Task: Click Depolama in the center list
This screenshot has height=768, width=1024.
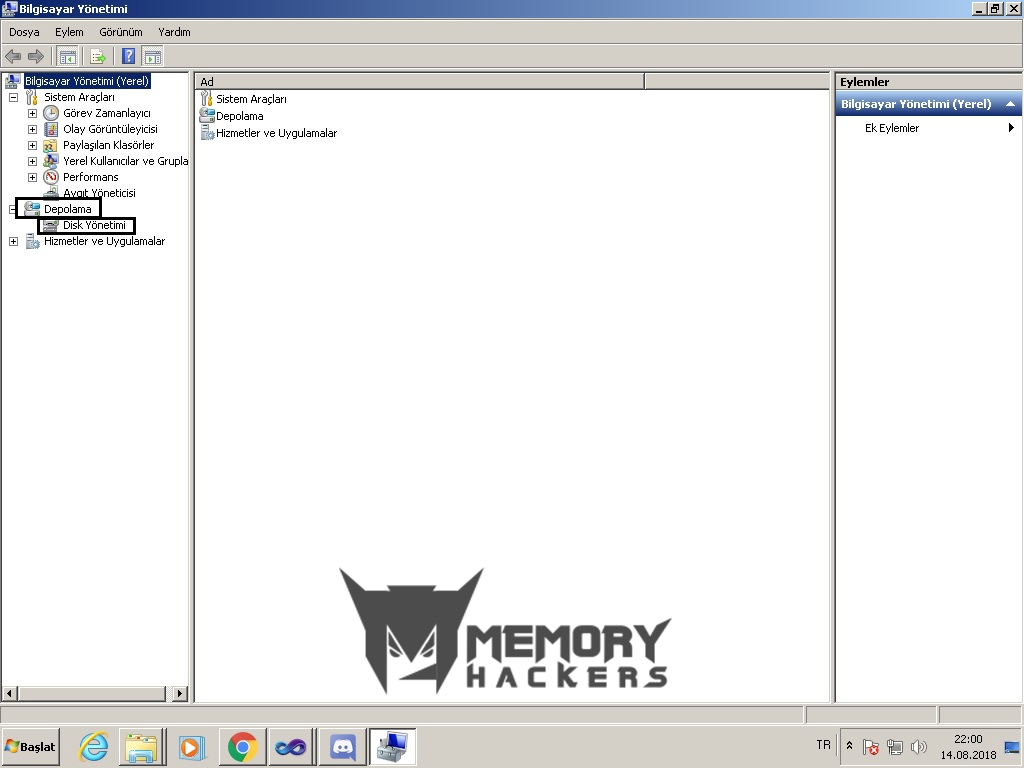Action: click(240, 116)
